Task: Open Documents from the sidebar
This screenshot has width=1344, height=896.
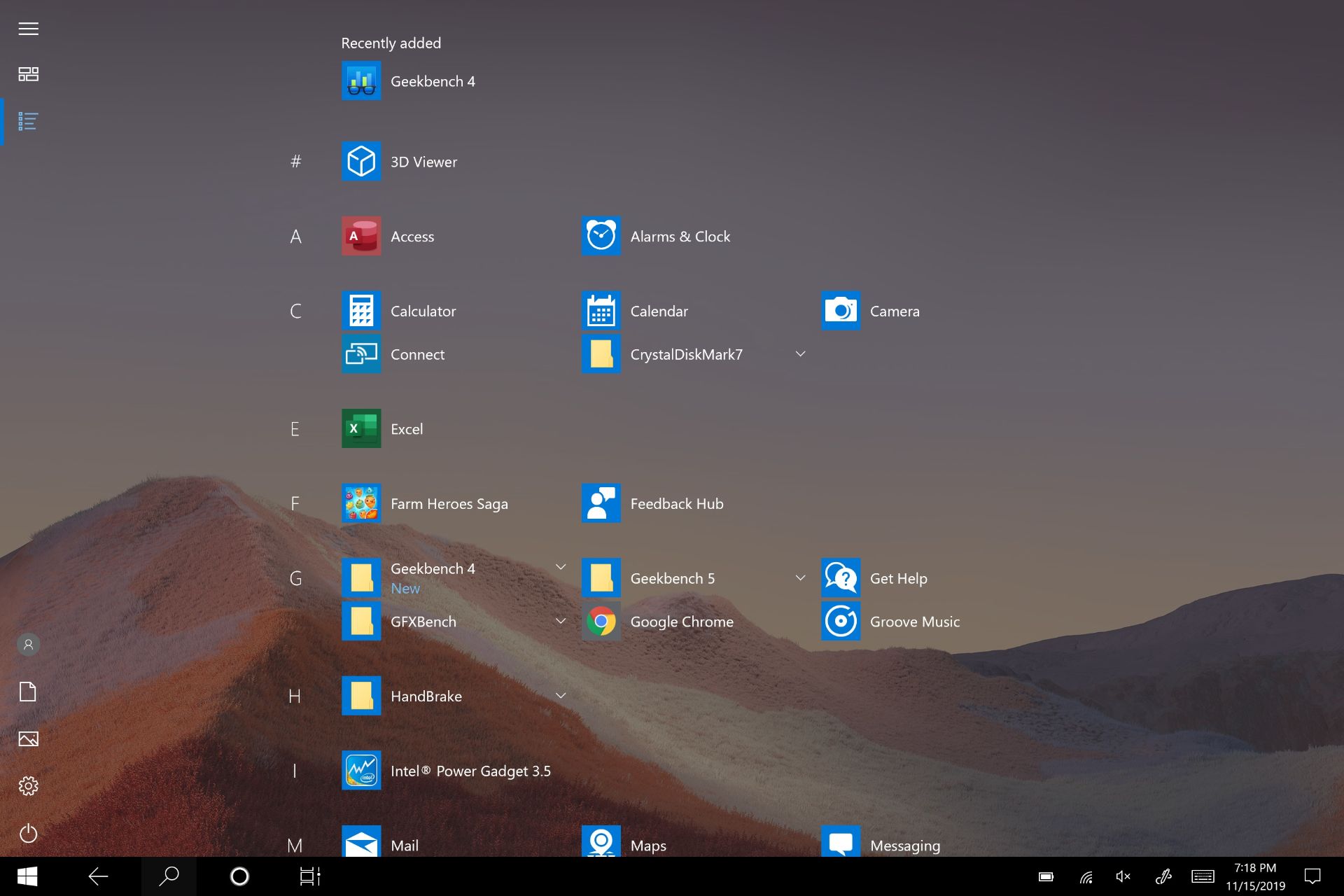Action: click(28, 692)
